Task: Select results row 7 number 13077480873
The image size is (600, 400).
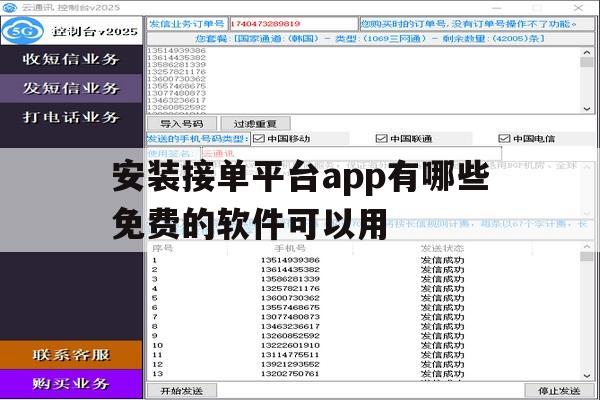Action: pyautogui.click(x=290, y=317)
